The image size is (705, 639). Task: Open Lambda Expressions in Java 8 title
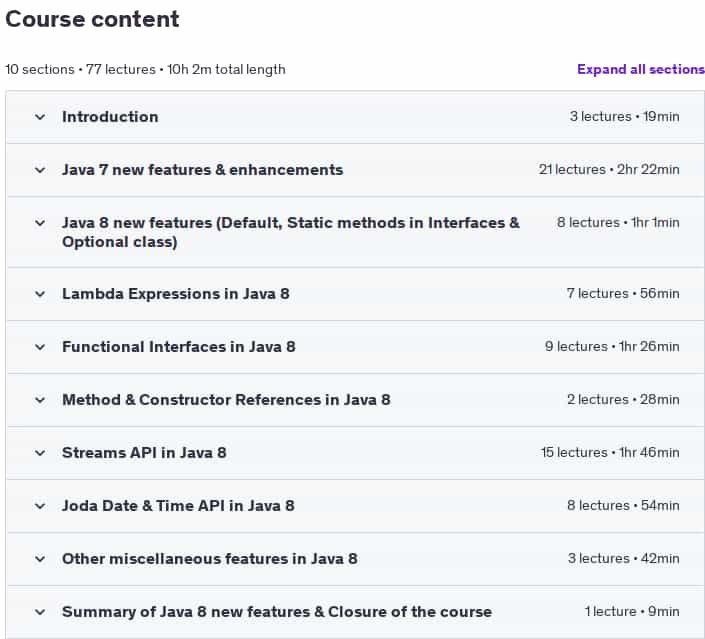(x=176, y=294)
